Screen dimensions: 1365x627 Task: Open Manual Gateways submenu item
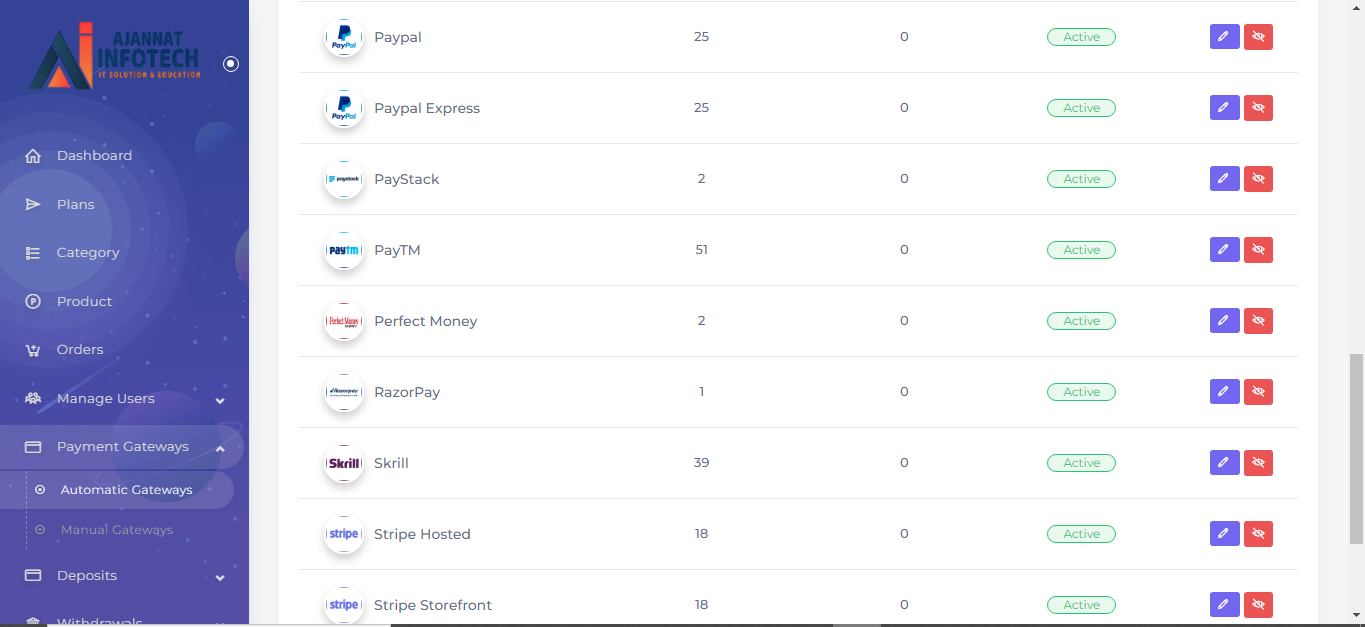(116, 530)
